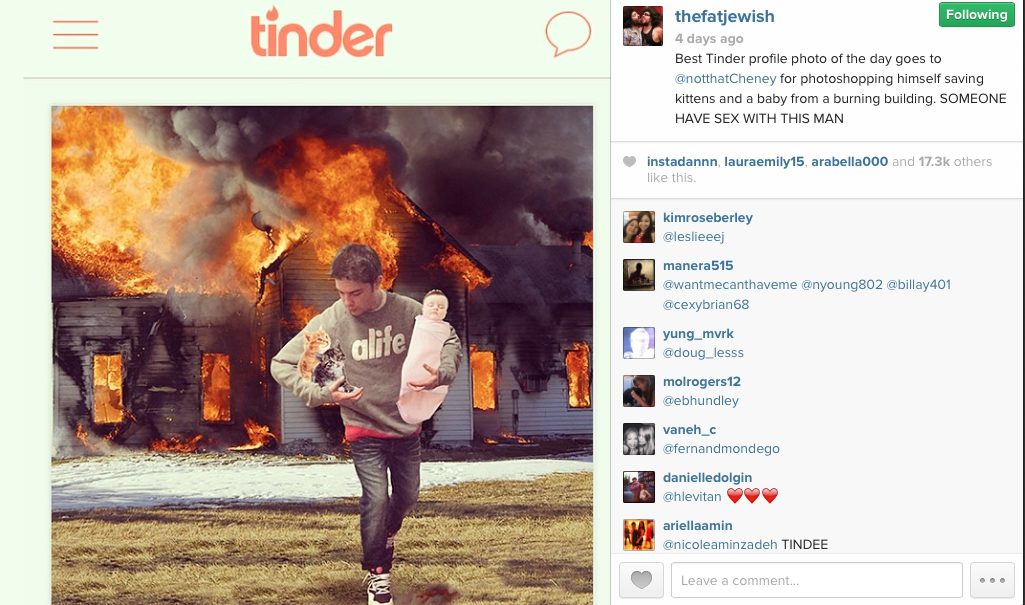Open the three-dot more options button

coord(992,580)
